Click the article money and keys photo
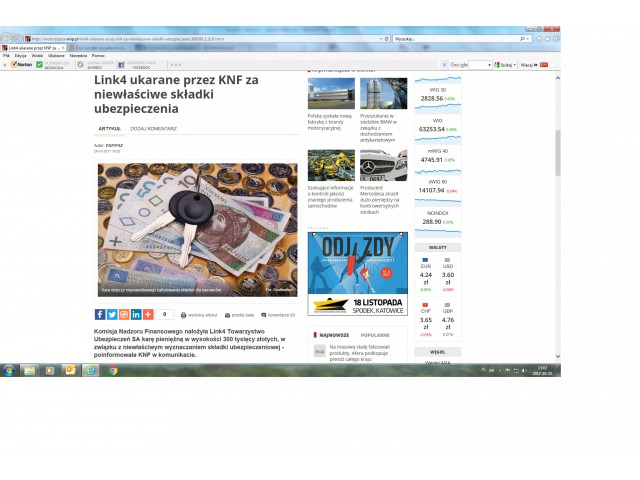The height and width of the screenshot is (480, 640). (197, 230)
